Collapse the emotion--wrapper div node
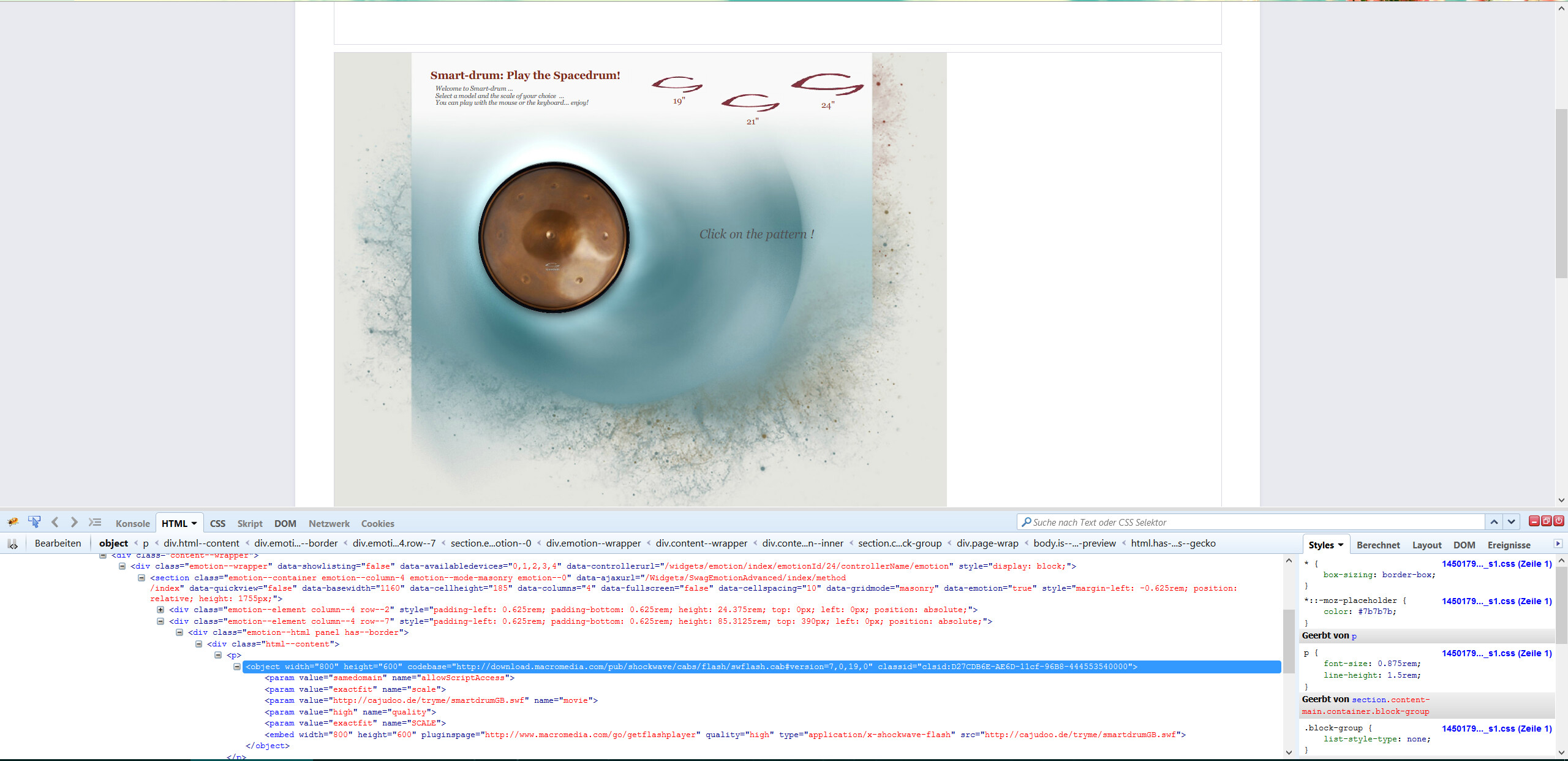Viewport: 1568px width, 761px height. coord(122,566)
